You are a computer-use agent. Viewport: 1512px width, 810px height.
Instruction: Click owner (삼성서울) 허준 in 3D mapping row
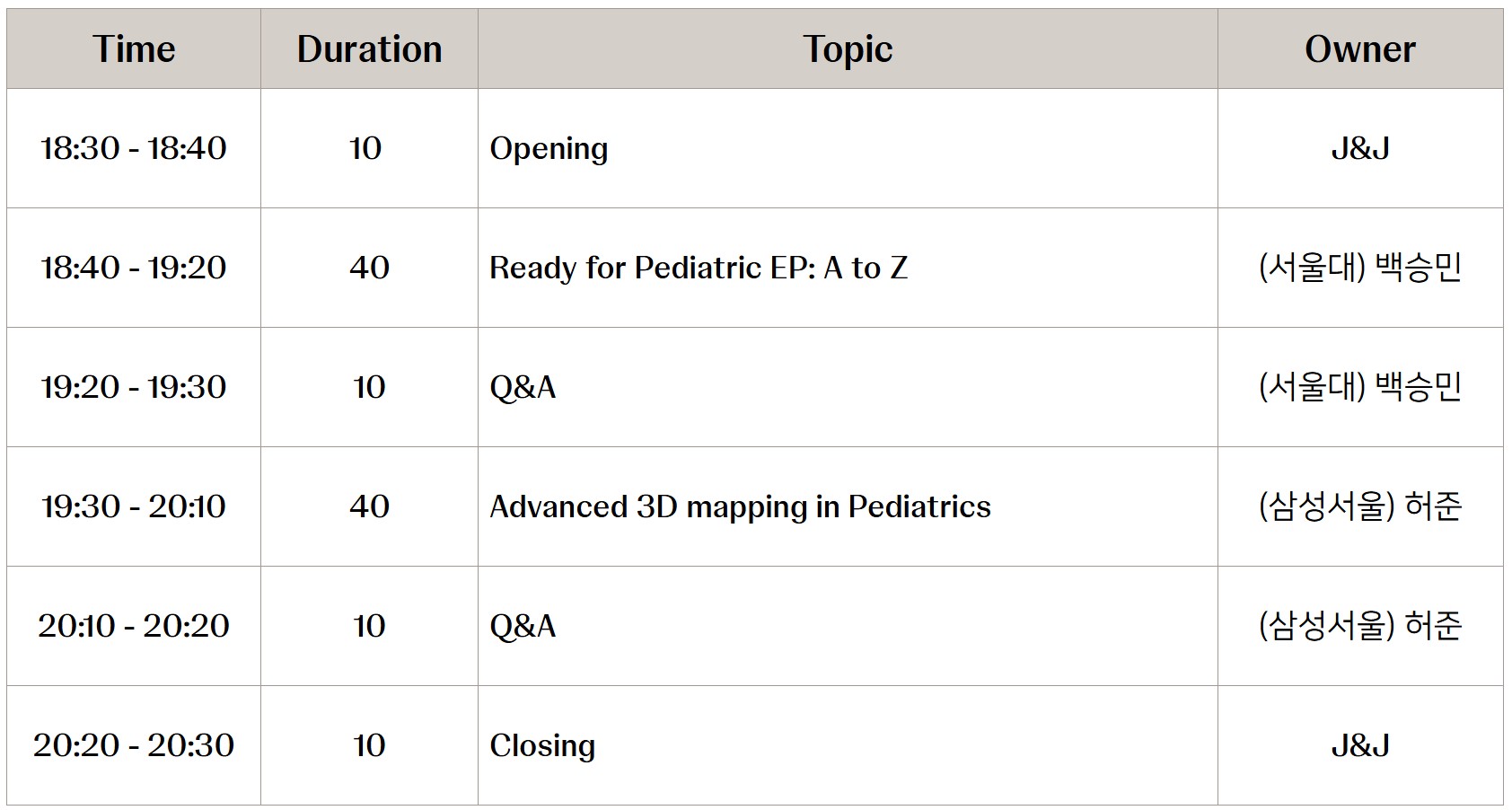(1360, 506)
